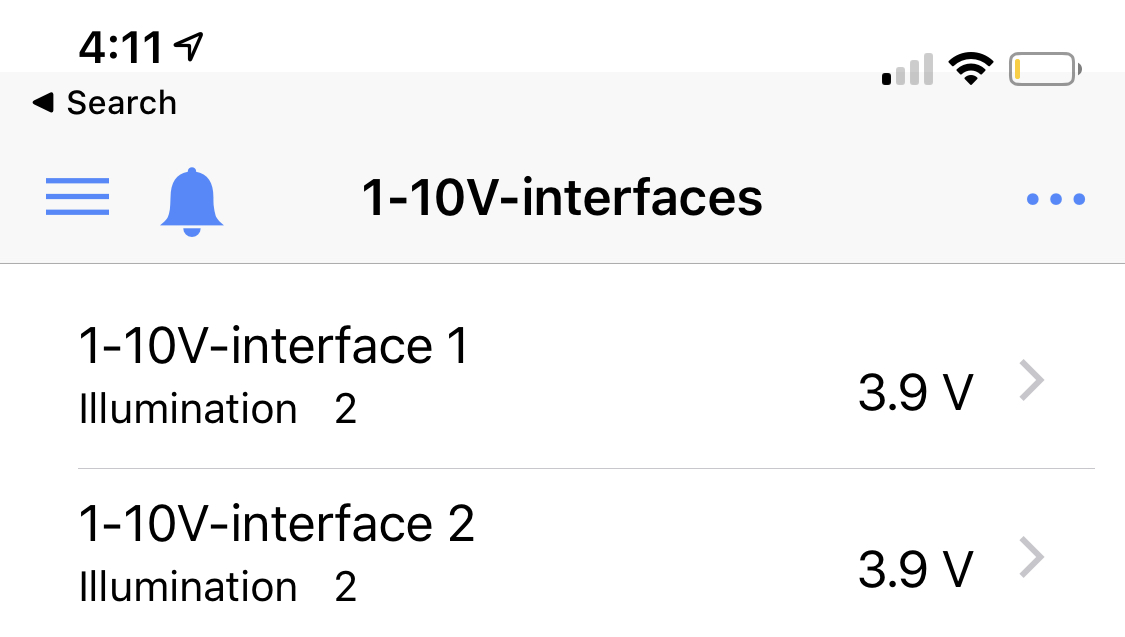Tap Illumination label under interface 2
The height and width of the screenshot is (637, 1125).
[x=187, y=588]
